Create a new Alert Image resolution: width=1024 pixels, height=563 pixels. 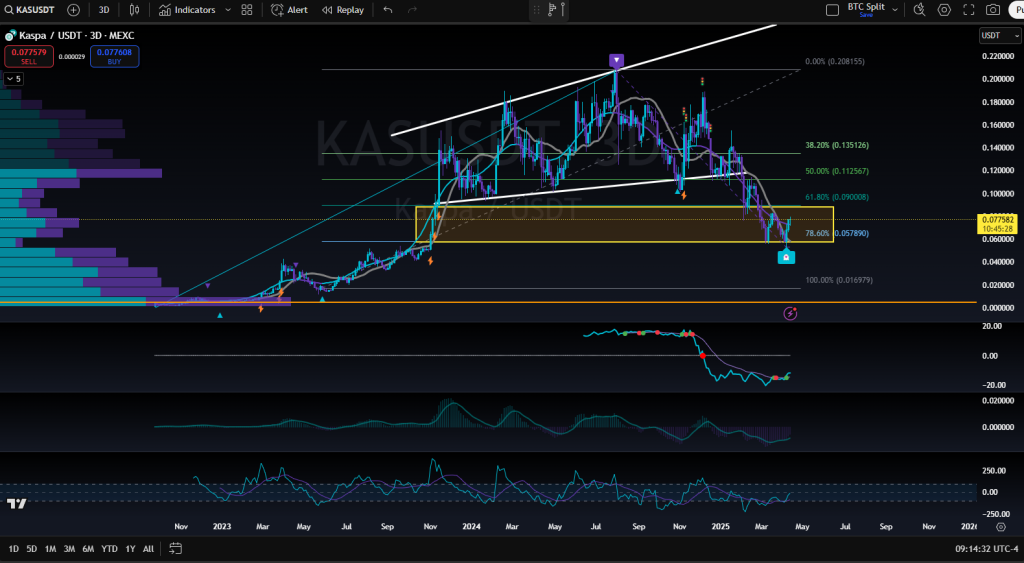click(x=289, y=10)
